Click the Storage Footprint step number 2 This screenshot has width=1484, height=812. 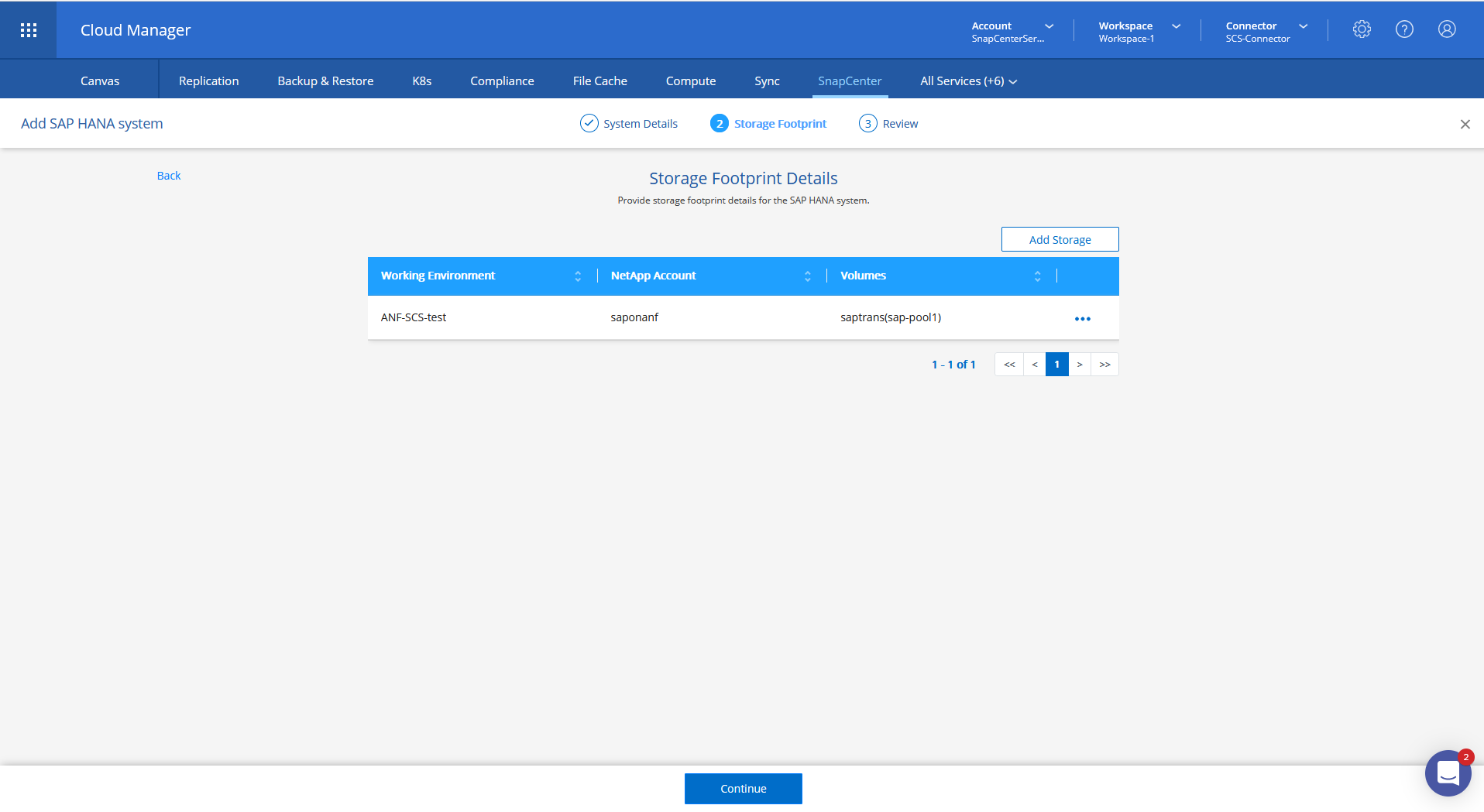pyautogui.click(x=720, y=124)
